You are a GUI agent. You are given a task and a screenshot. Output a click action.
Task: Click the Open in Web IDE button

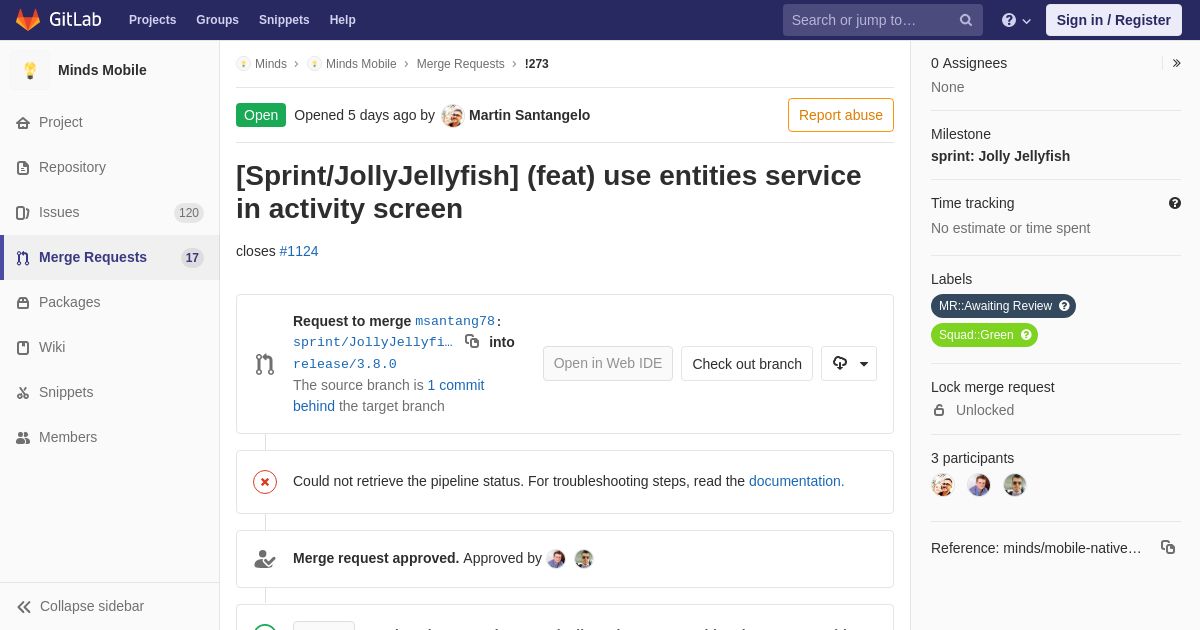click(608, 363)
